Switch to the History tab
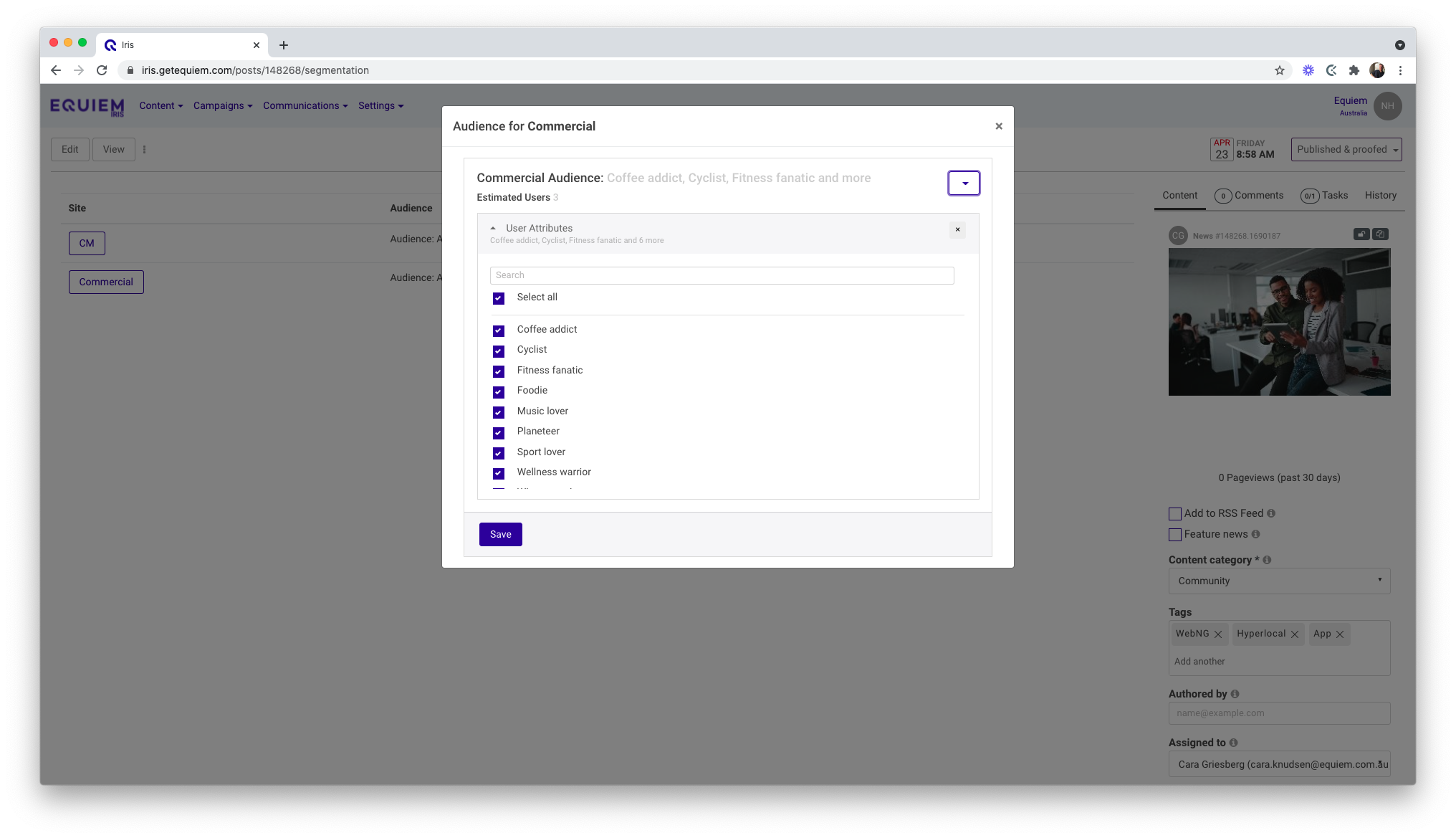The image size is (1456, 838). (1380, 195)
